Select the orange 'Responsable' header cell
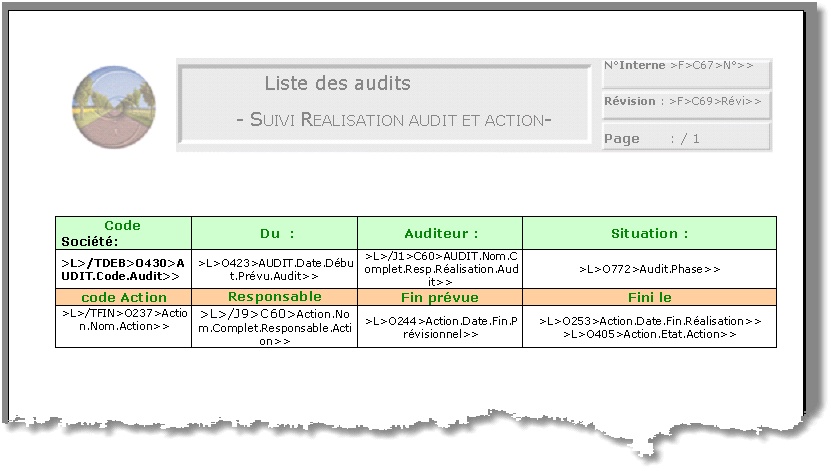The width and height of the screenshot is (831, 471). click(x=274, y=297)
